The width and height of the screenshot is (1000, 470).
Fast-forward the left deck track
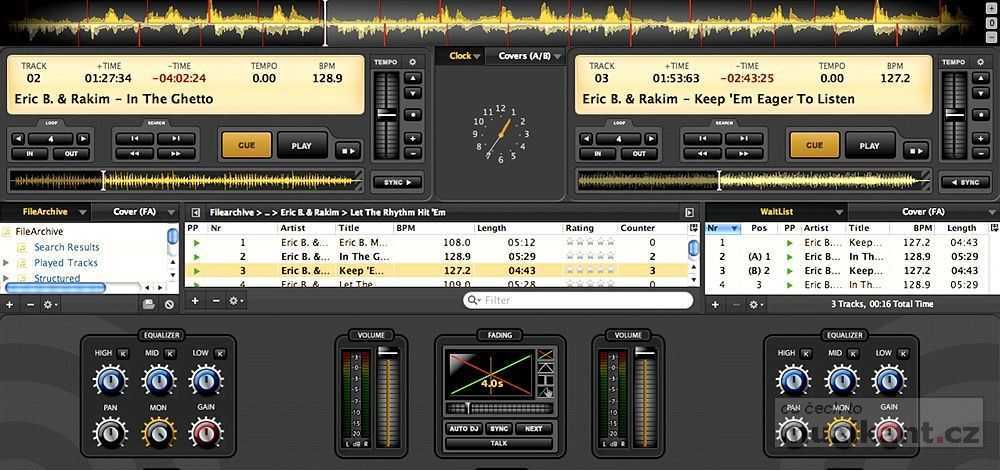click(177, 154)
